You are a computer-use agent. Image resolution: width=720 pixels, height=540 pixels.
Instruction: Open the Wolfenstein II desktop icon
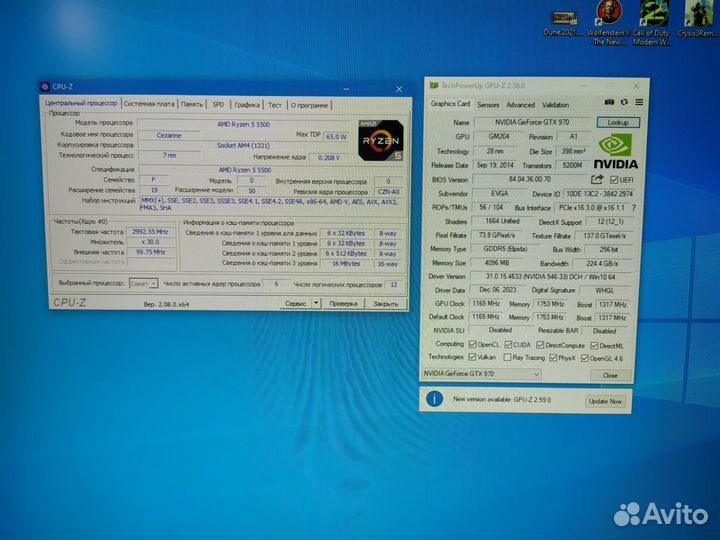click(608, 23)
